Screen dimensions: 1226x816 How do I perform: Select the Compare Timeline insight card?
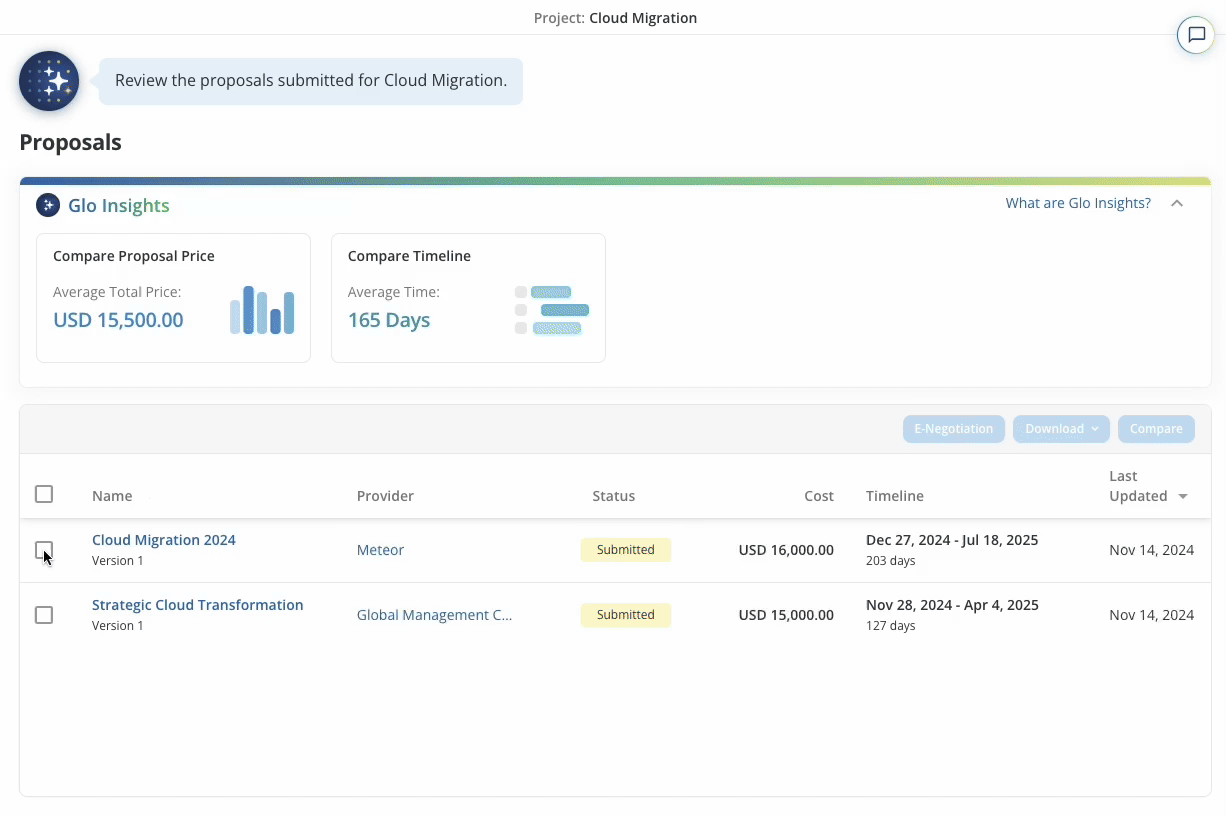(x=468, y=297)
